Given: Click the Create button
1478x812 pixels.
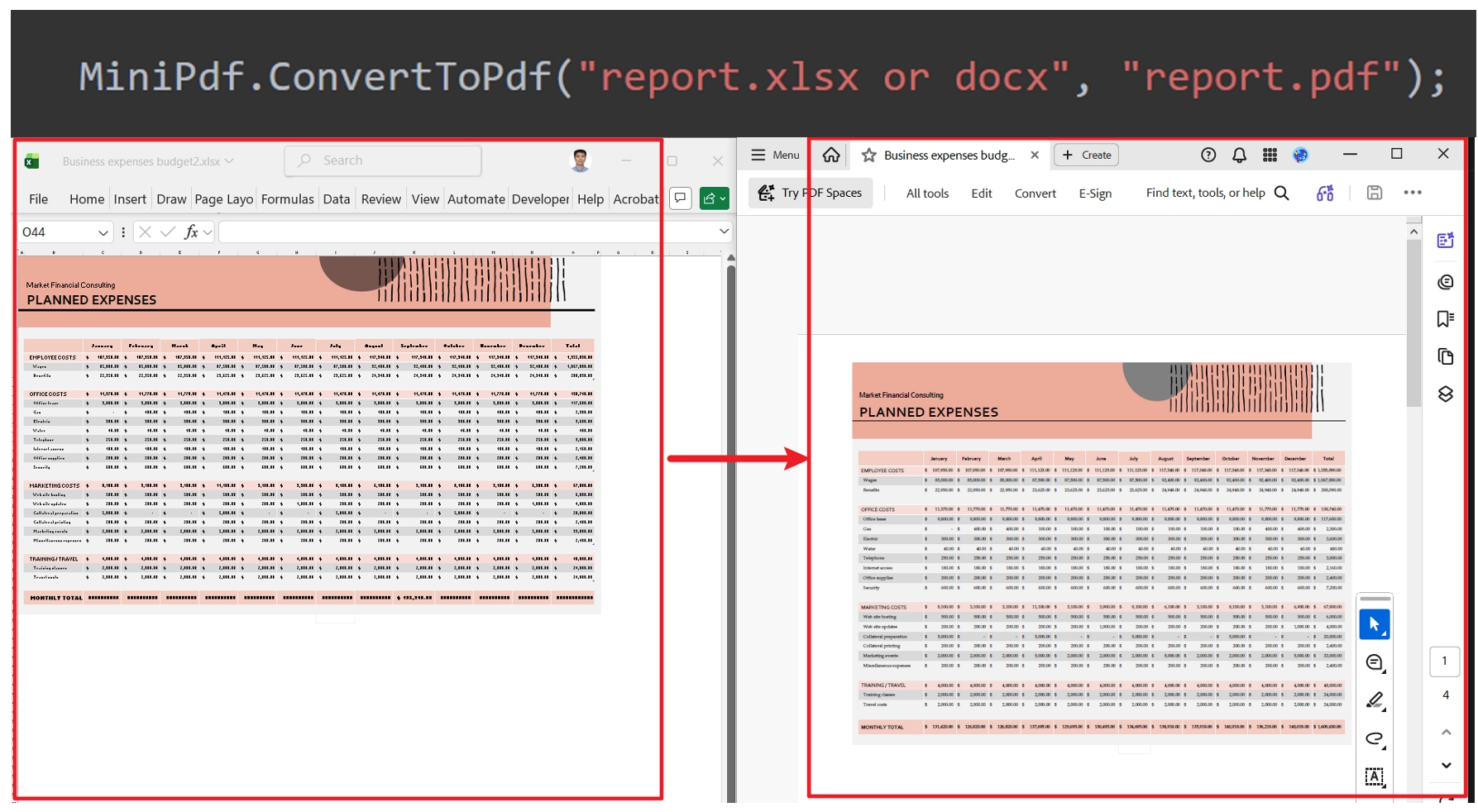Looking at the screenshot, I should (1086, 155).
